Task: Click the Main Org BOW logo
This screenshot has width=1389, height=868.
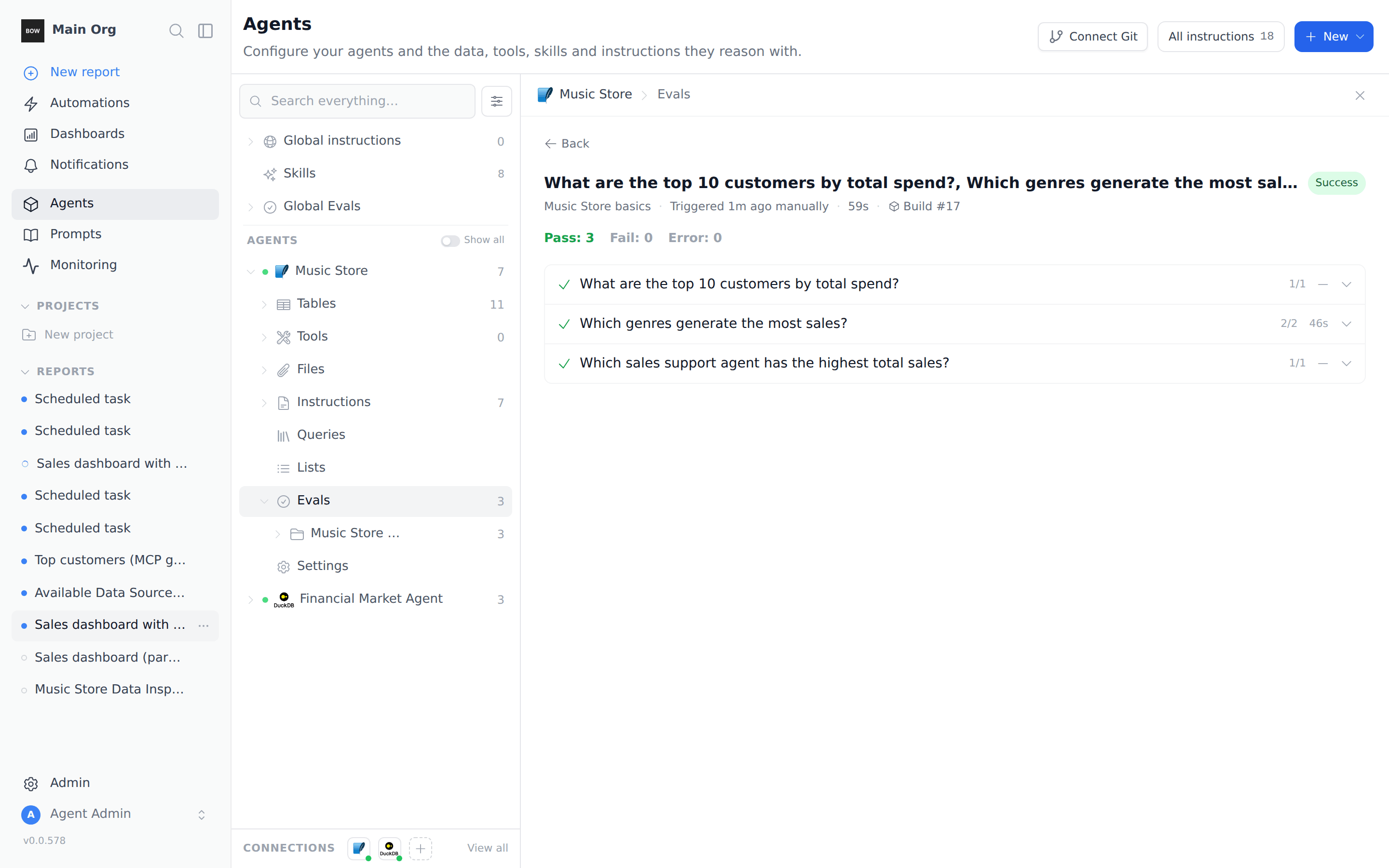Action: [33, 30]
